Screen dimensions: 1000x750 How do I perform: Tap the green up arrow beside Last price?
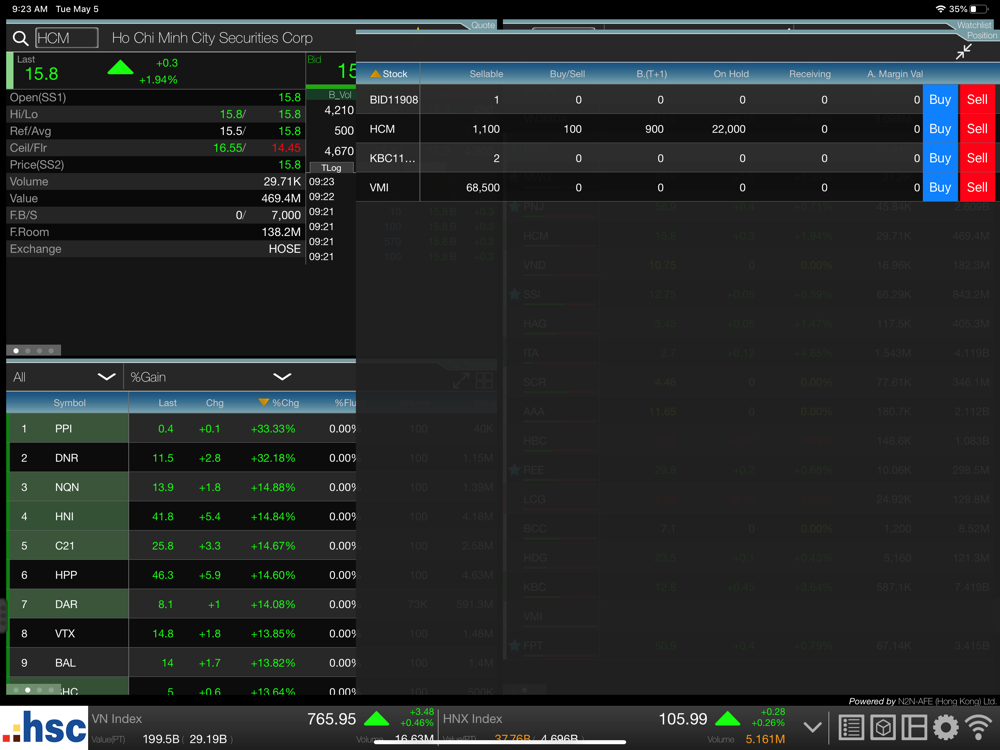point(120,67)
